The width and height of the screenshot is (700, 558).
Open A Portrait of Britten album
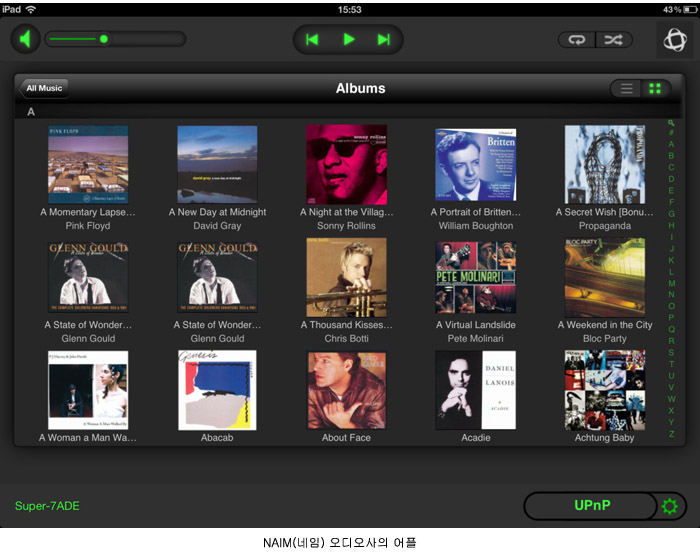[x=476, y=164]
